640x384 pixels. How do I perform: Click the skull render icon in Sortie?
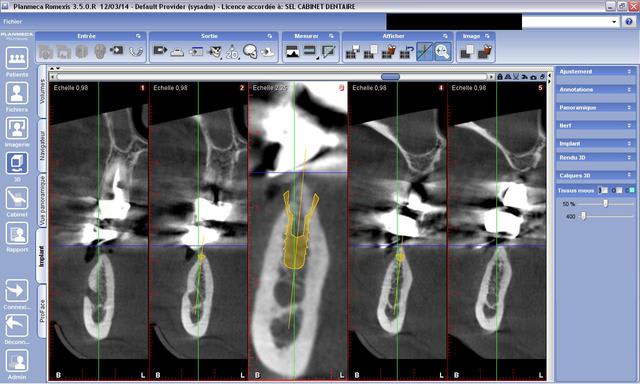250,51
